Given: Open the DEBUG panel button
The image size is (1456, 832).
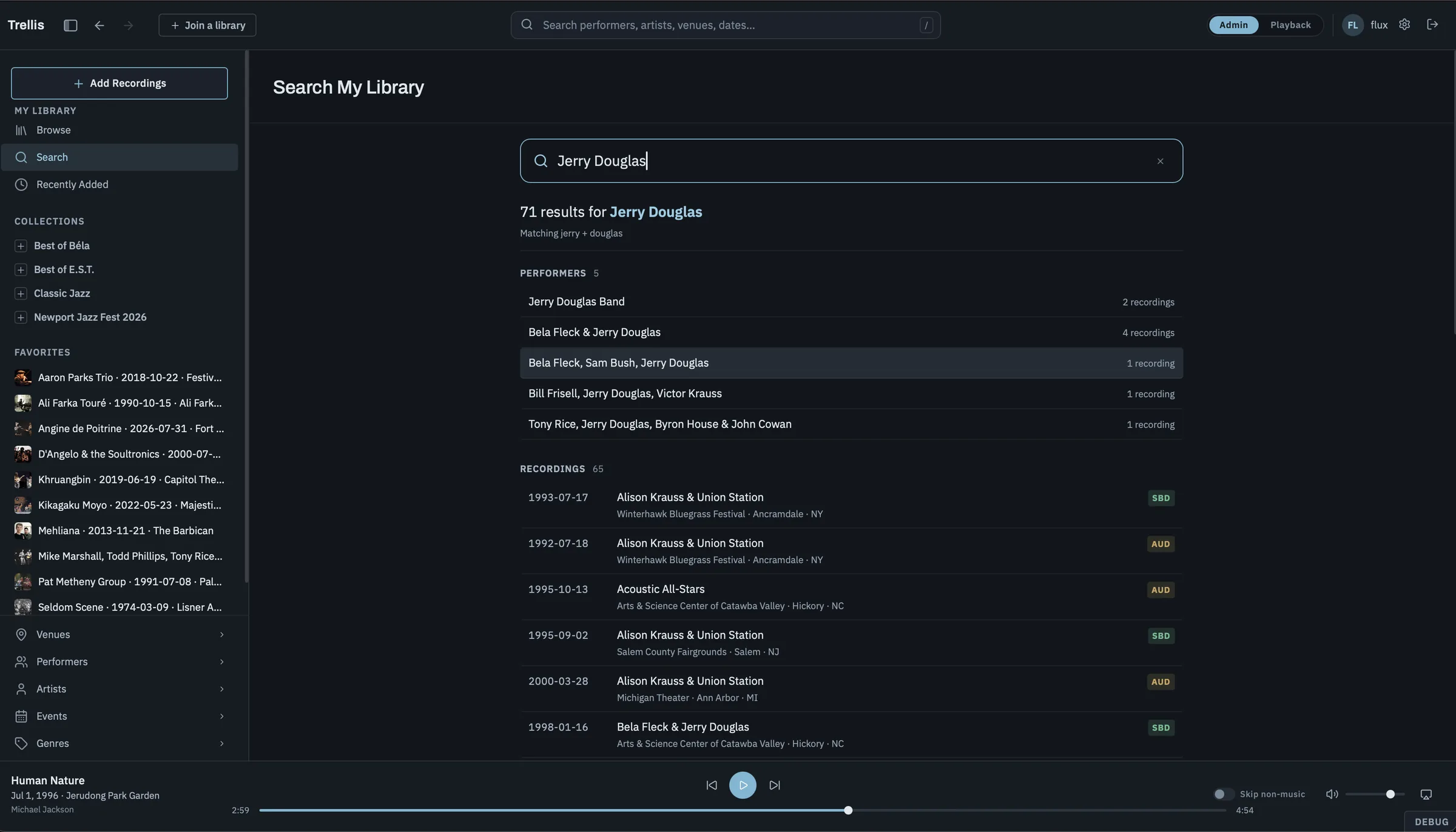Looking at the screenshot, I should (1431, 822).
